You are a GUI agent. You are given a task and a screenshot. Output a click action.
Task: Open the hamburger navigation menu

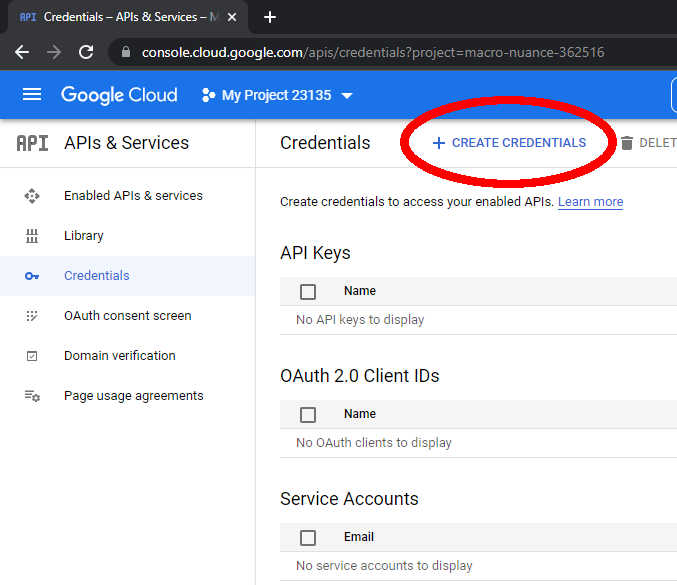(32, 95)
